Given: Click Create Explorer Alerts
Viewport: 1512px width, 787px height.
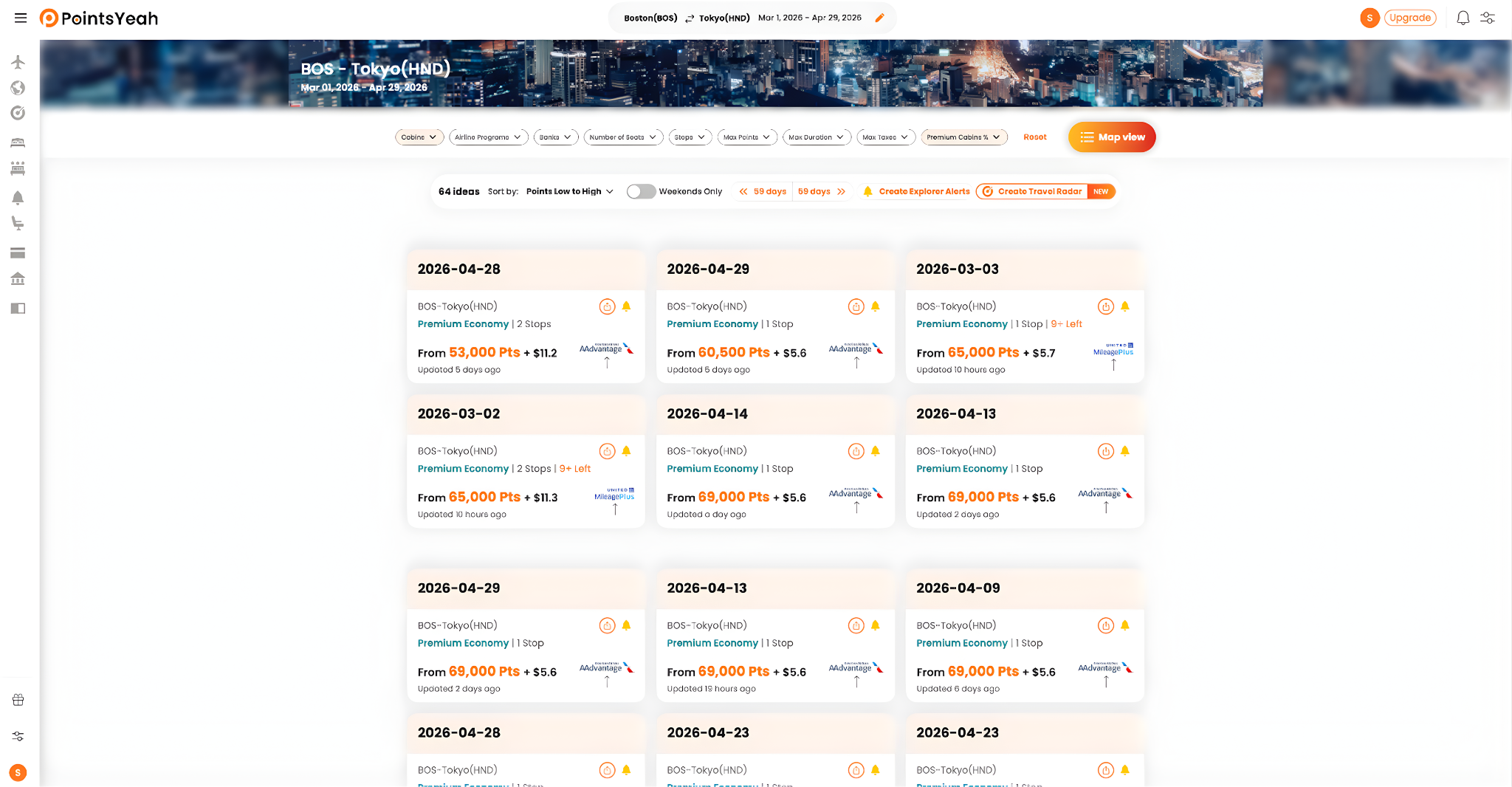Looking at the screenshot, I should tap(916, 191).
